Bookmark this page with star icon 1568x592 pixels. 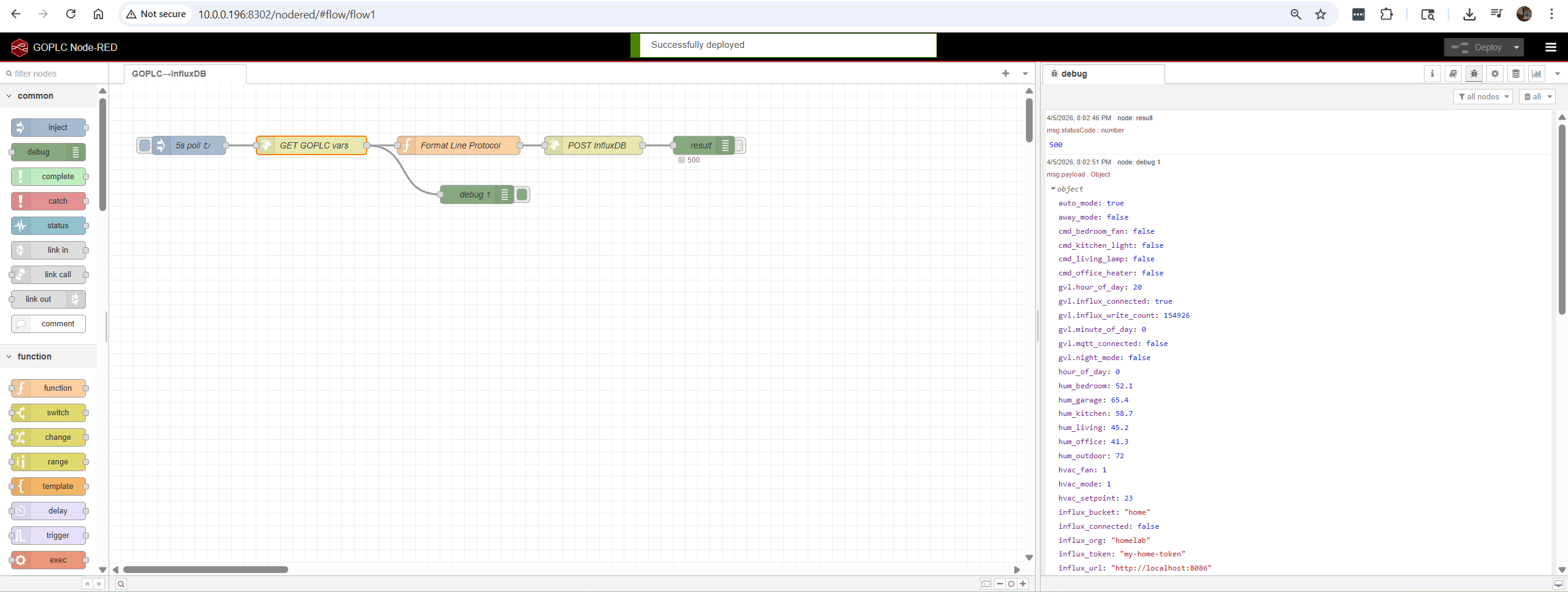coord(1321,14)
